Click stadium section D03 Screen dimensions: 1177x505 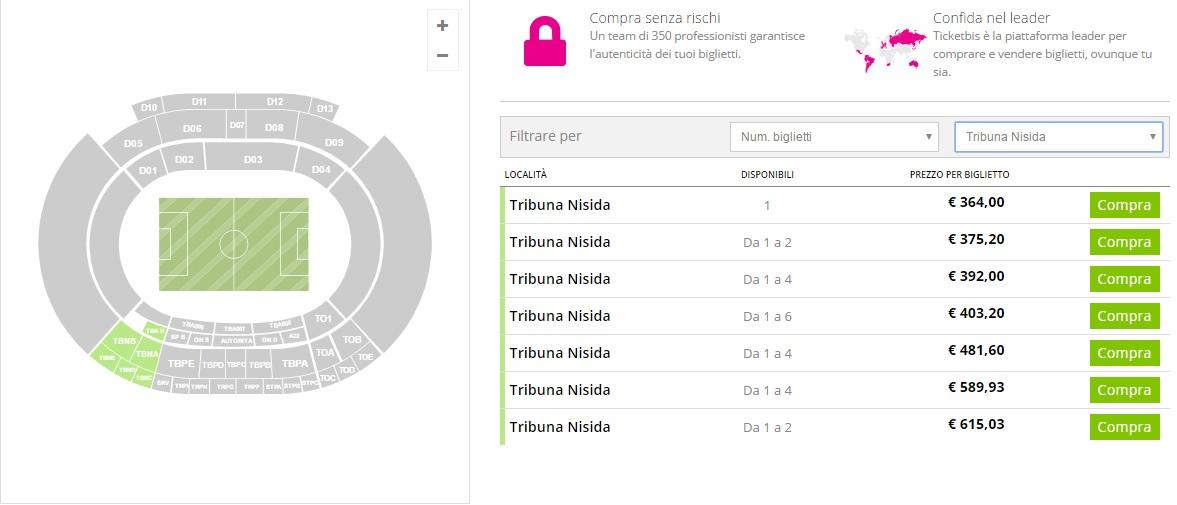253,160
